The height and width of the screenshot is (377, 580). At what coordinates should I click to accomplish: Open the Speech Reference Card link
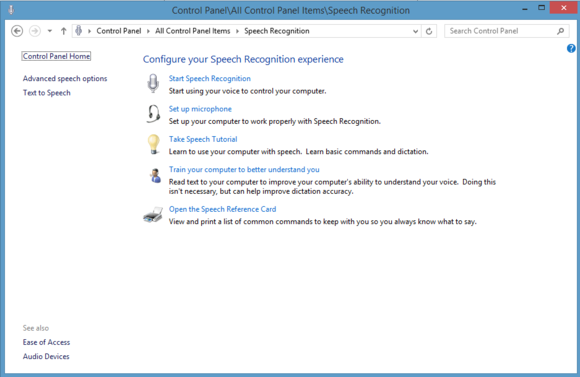pos(222,209)
